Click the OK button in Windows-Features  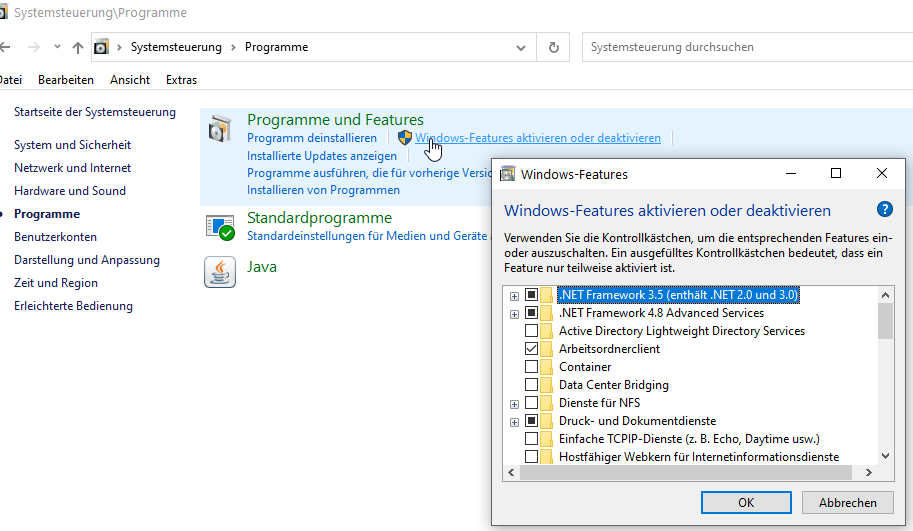(x=746, y=503)
